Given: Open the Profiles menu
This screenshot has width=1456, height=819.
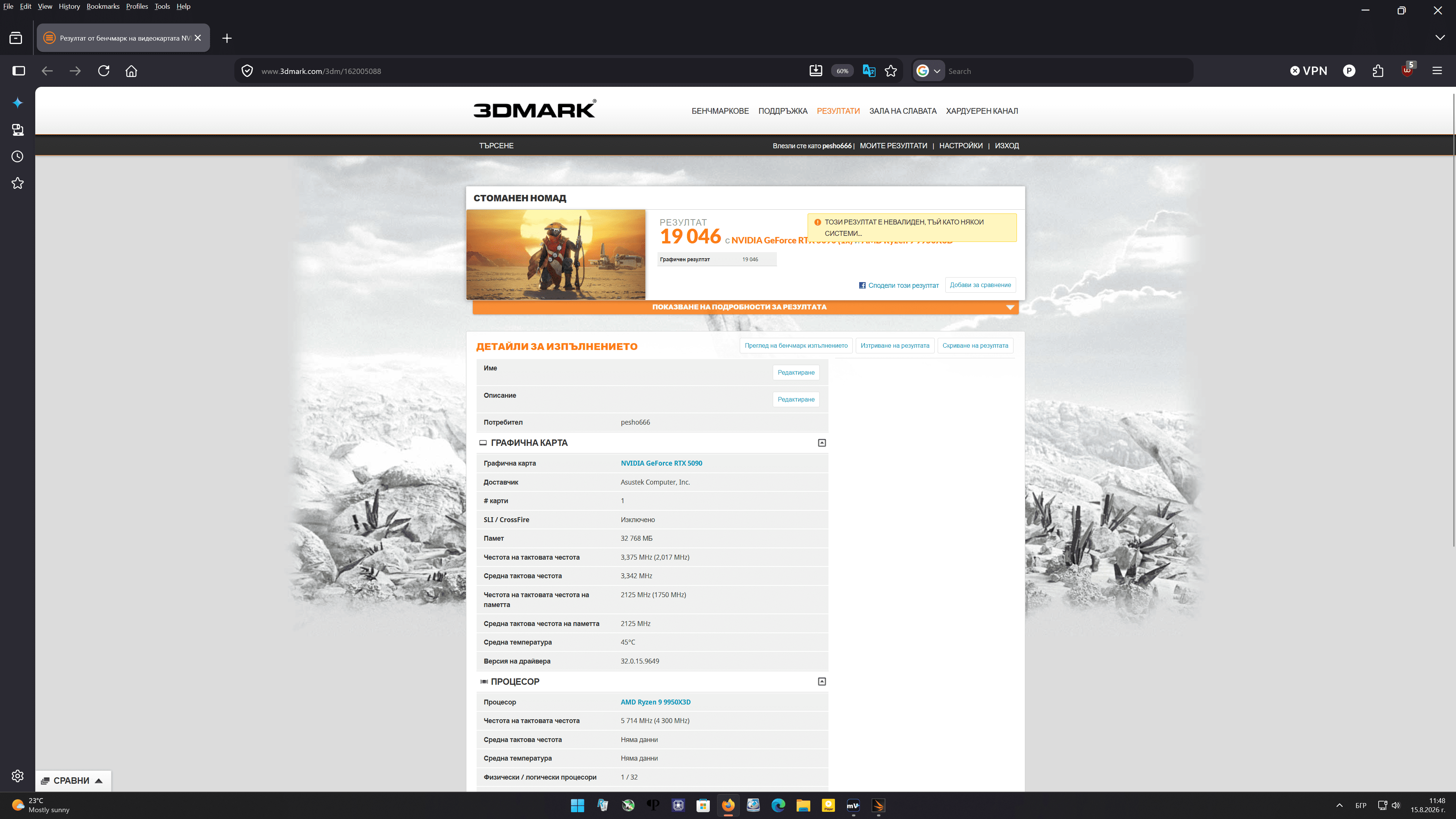Looking at the screenshot, I should click(x=137, y=6).
